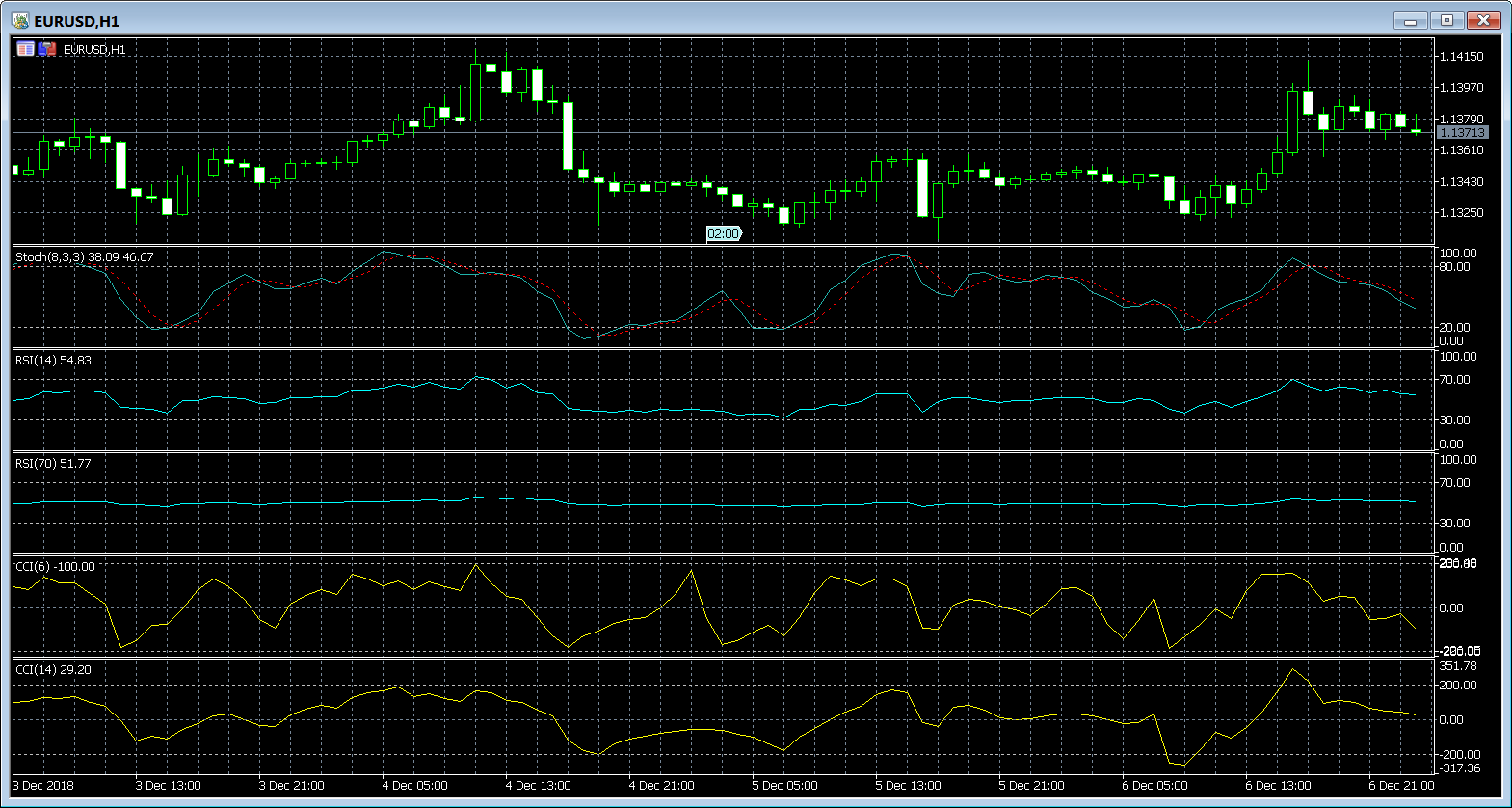Click the 20.00 level on Stochastic scale

click(x=1455, y=328)
